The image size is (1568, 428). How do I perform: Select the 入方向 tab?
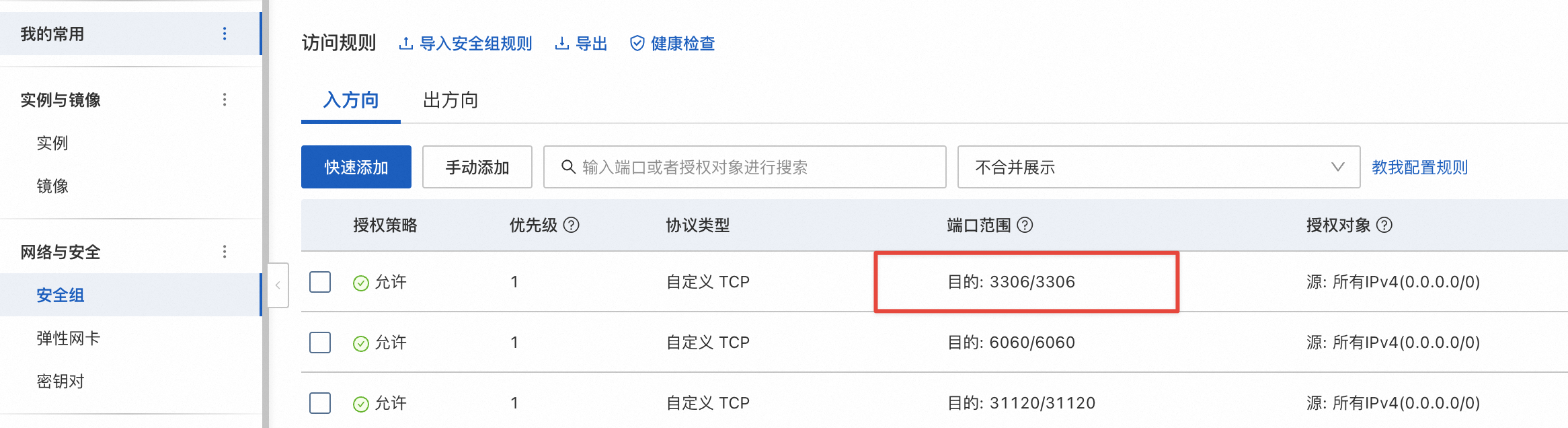(x=350, y=100)
